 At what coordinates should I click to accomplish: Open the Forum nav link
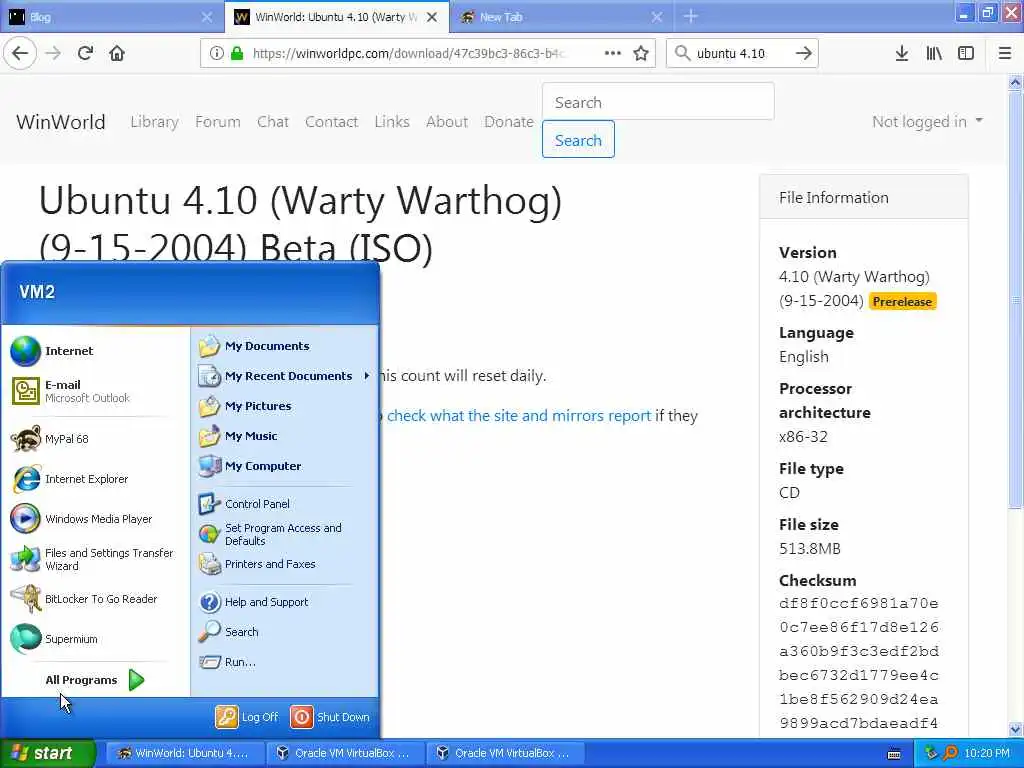click(x=217, y=121)
